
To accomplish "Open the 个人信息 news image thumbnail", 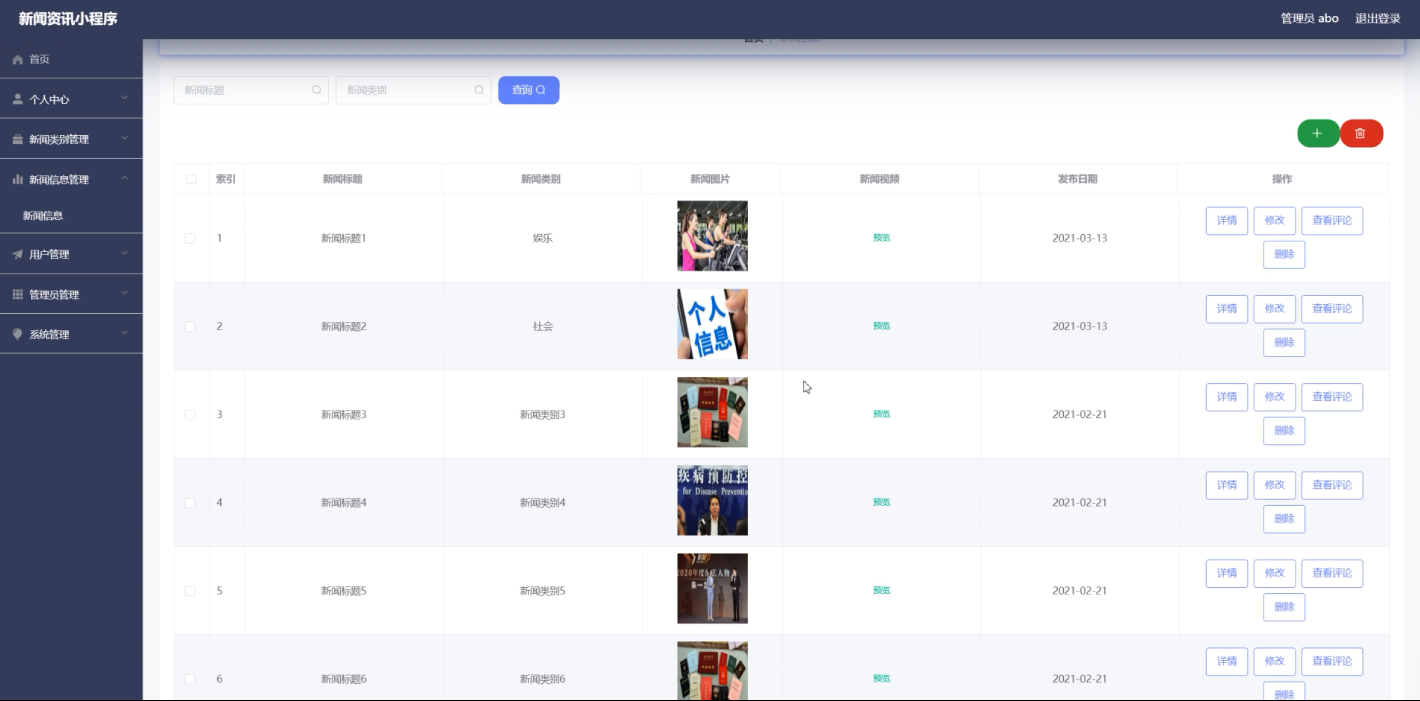I will tap(712, 324).
